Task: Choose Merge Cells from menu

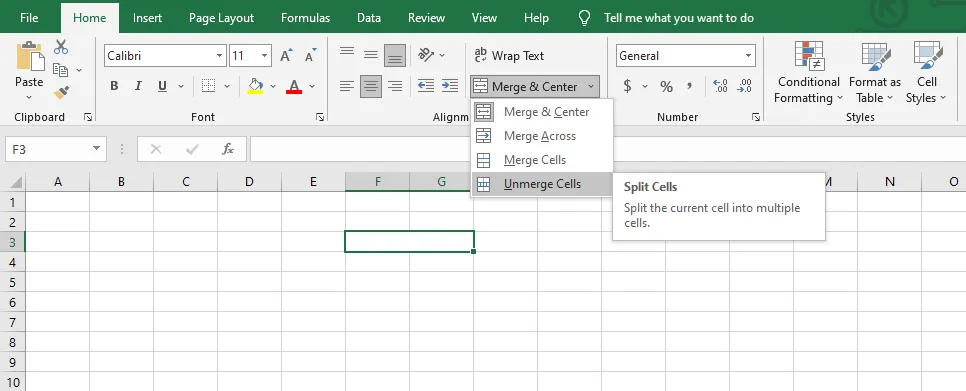Action: point(542,160)
